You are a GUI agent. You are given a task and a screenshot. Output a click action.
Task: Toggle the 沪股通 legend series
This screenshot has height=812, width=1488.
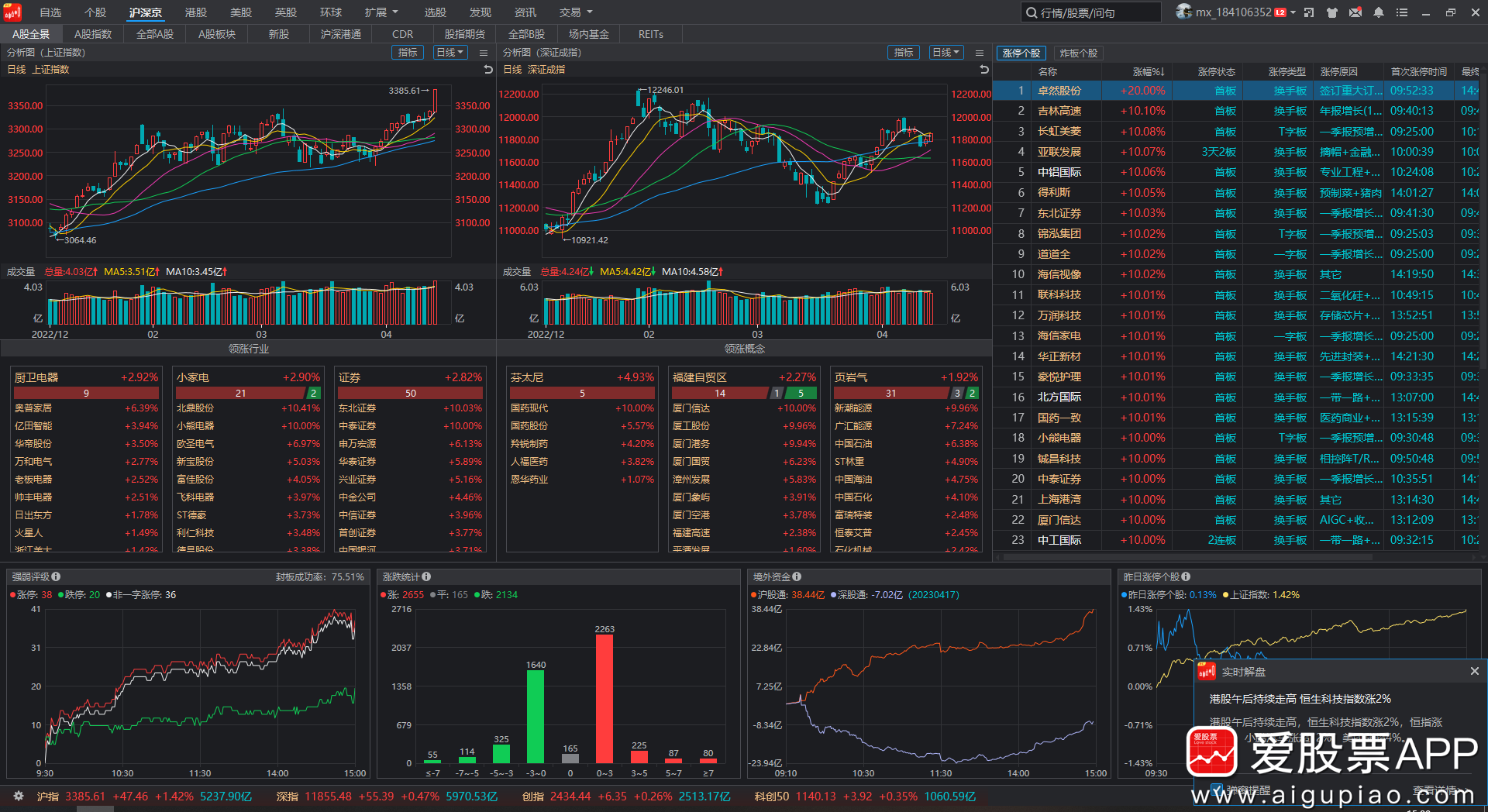[787, 595]
